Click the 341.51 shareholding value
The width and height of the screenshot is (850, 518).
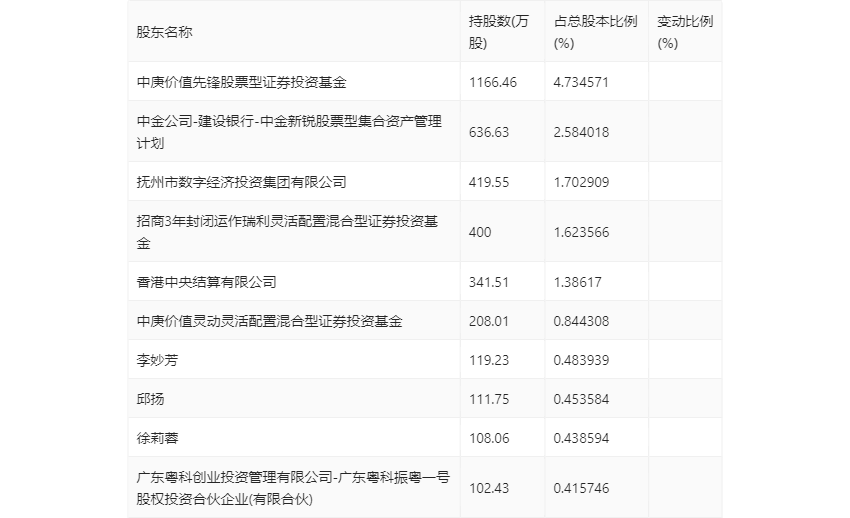coord(489,282)
